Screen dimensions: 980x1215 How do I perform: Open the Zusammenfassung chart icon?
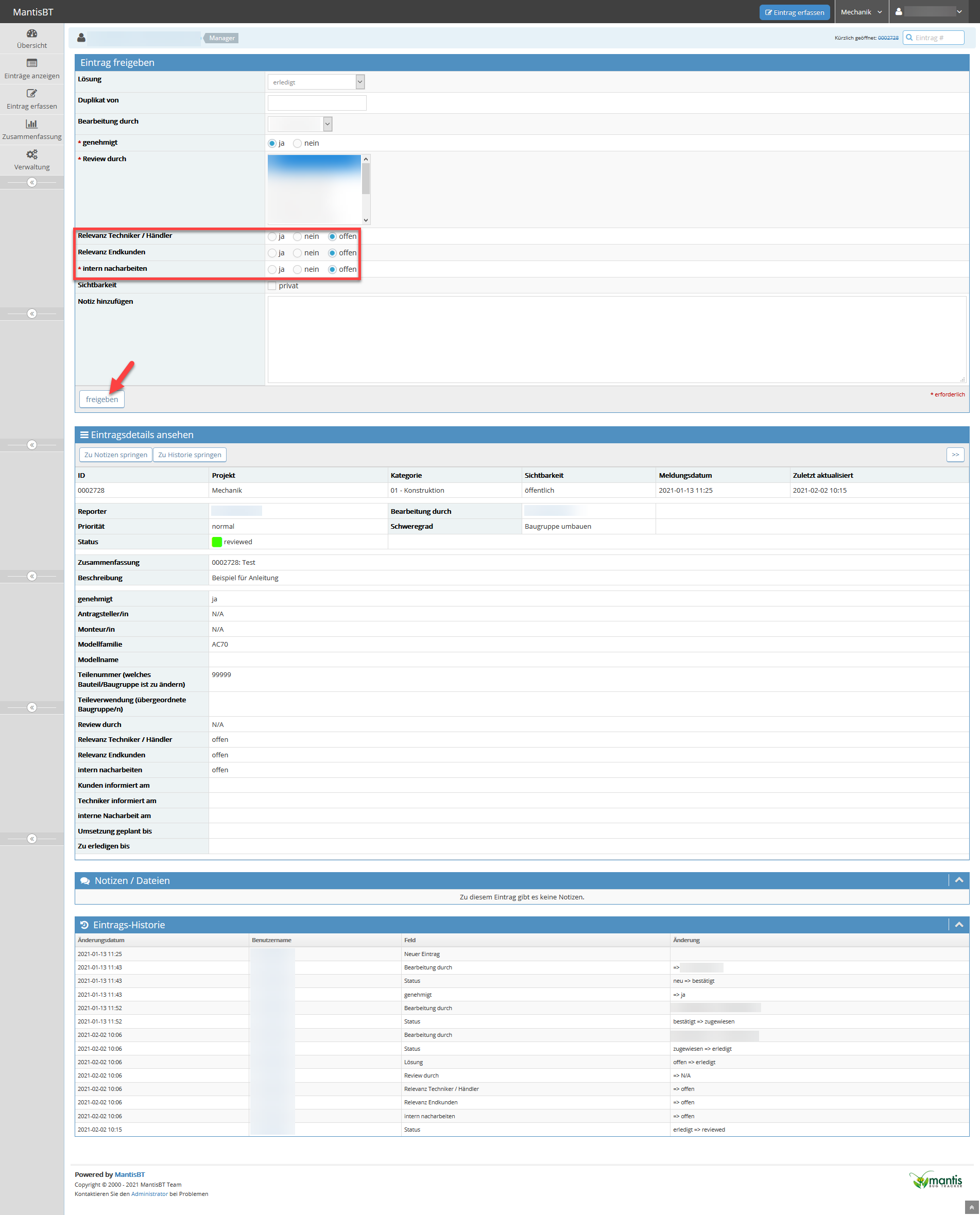tap(31, 124)
